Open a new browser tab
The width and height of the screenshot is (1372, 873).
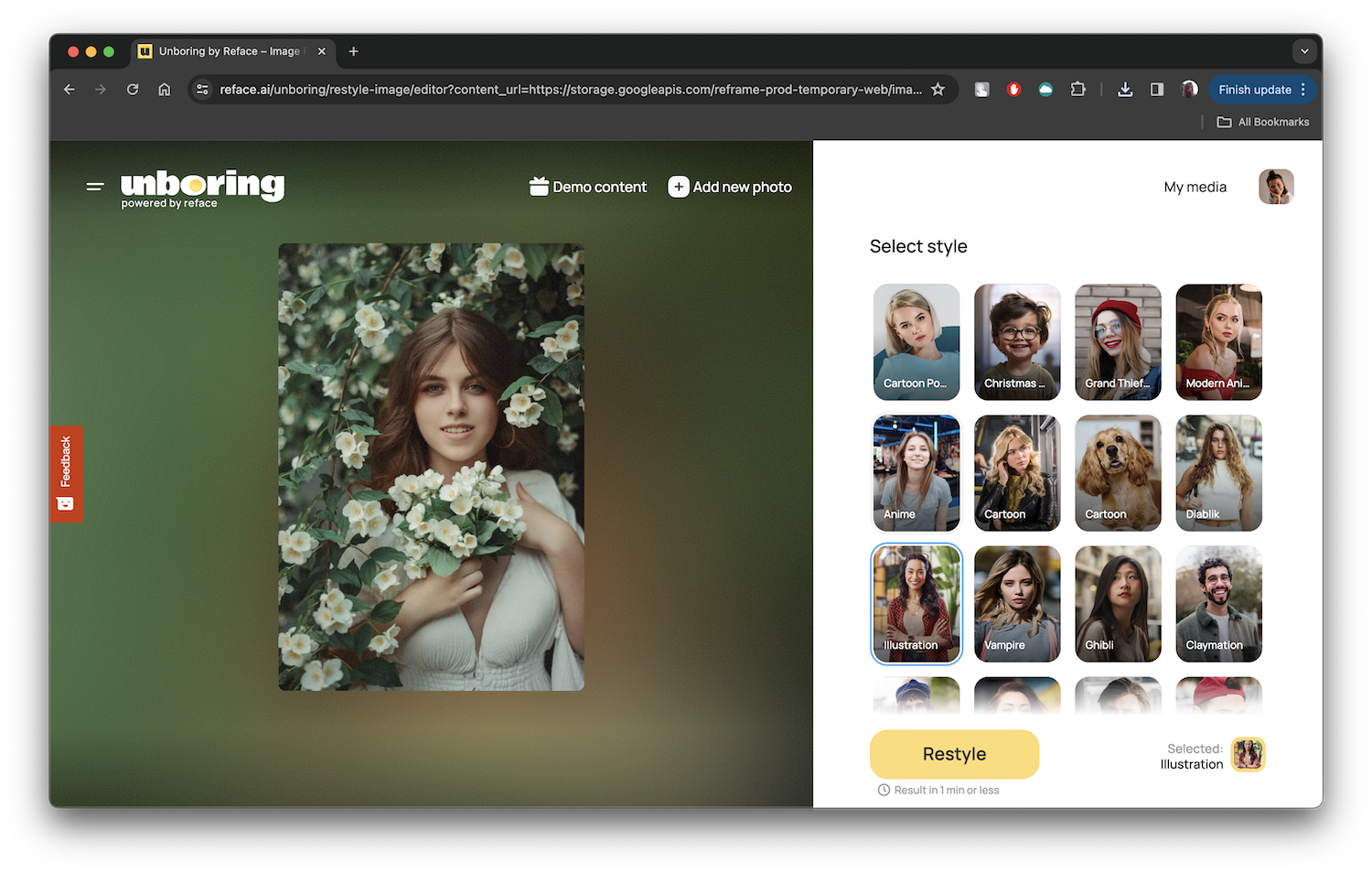353,51
